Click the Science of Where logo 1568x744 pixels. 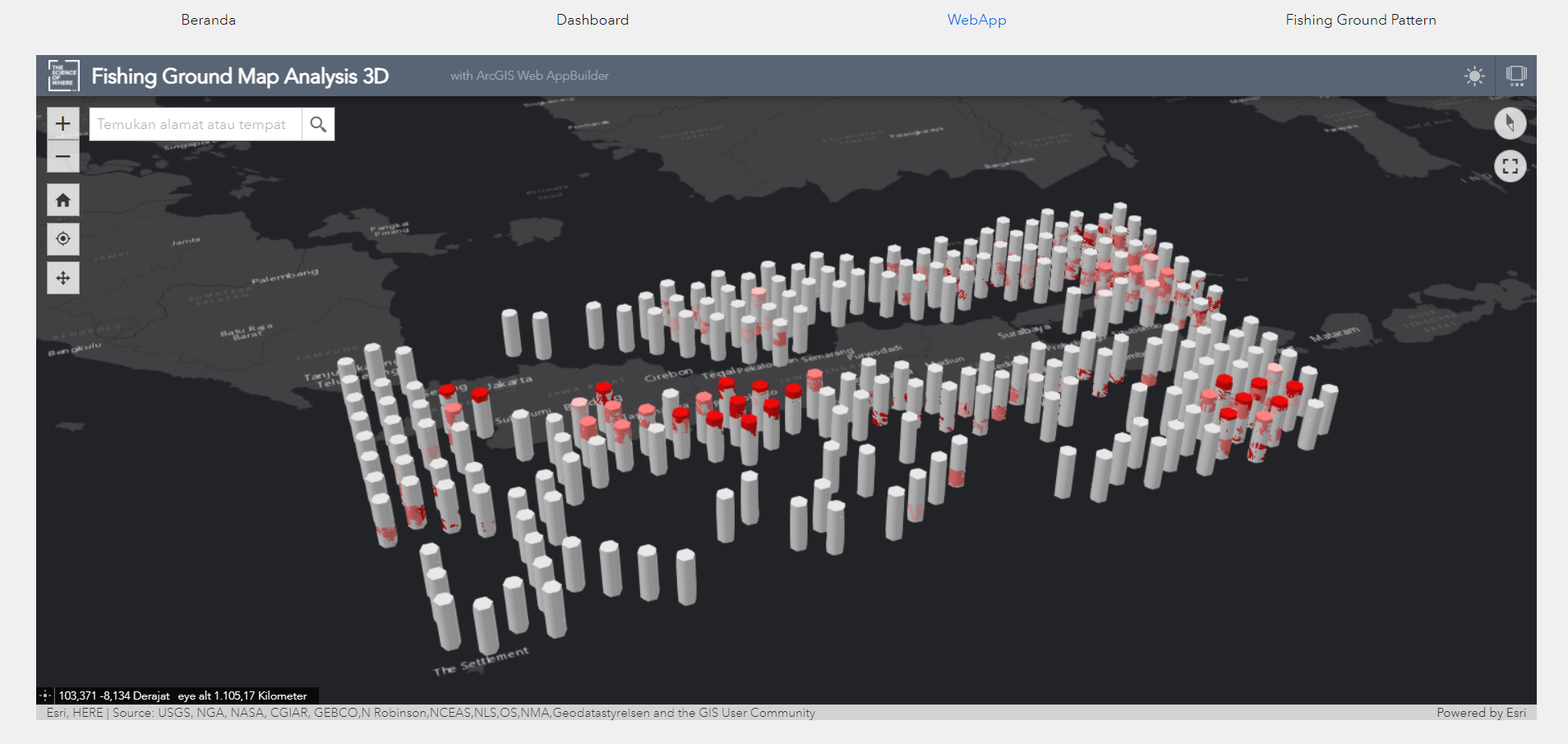point(63,76)
